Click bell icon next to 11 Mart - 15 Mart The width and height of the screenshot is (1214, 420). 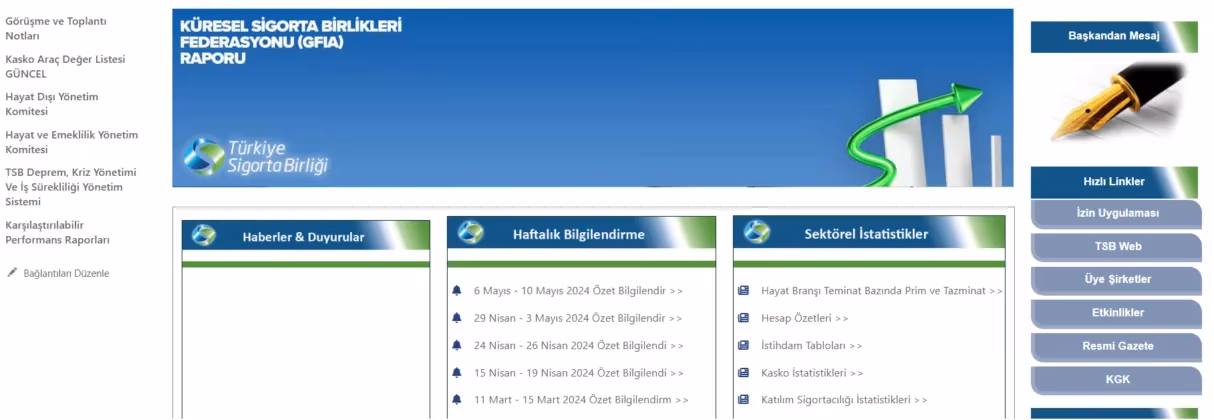click(x=457, y=399)
